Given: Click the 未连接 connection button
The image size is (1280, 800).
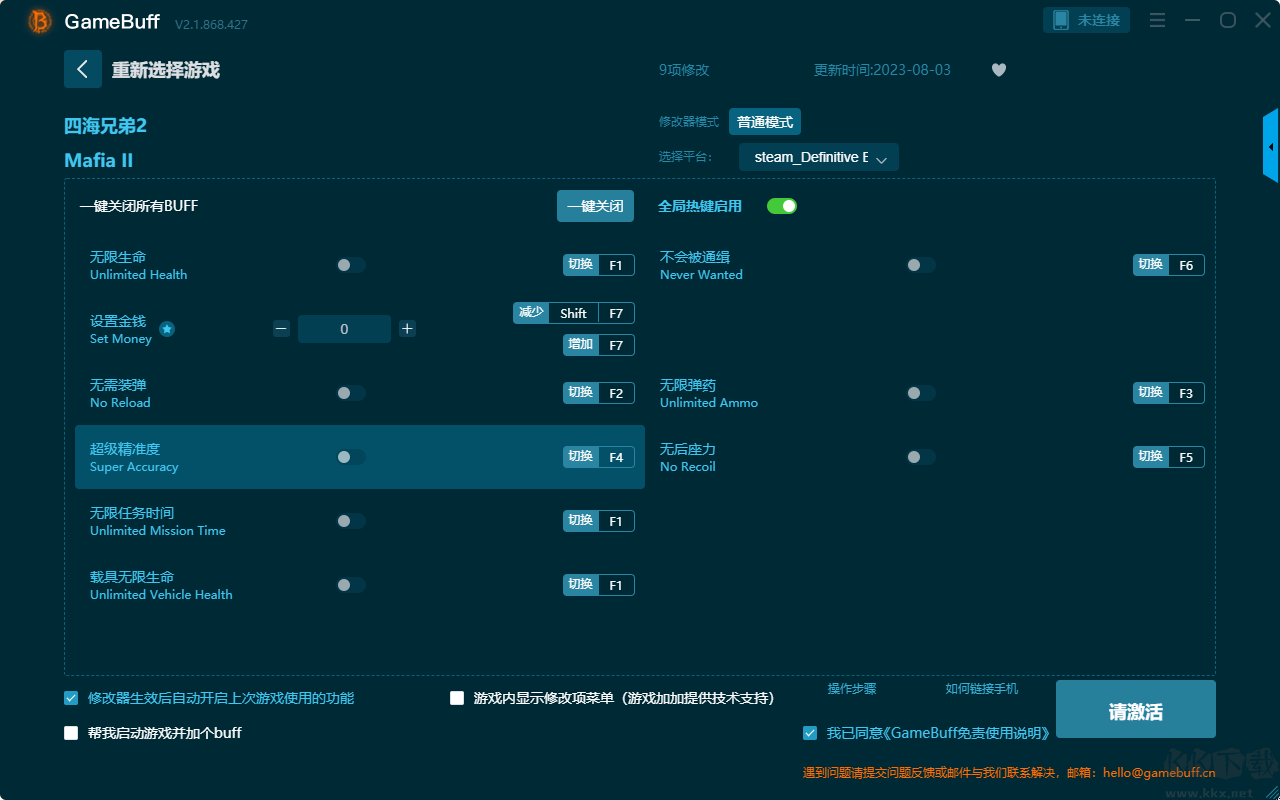Looking at the screenshot, I should (x=1087, y=20).
